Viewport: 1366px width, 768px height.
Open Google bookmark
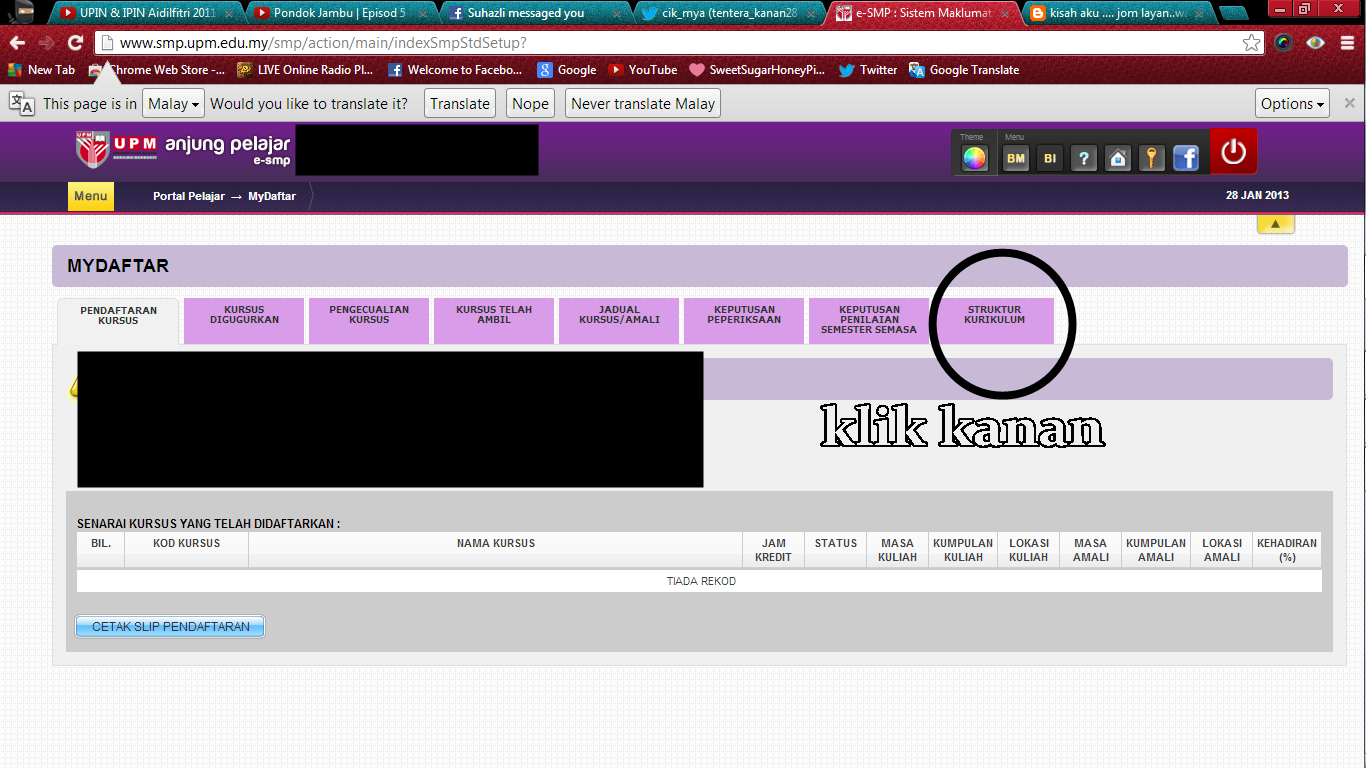(x=567, y=70)
